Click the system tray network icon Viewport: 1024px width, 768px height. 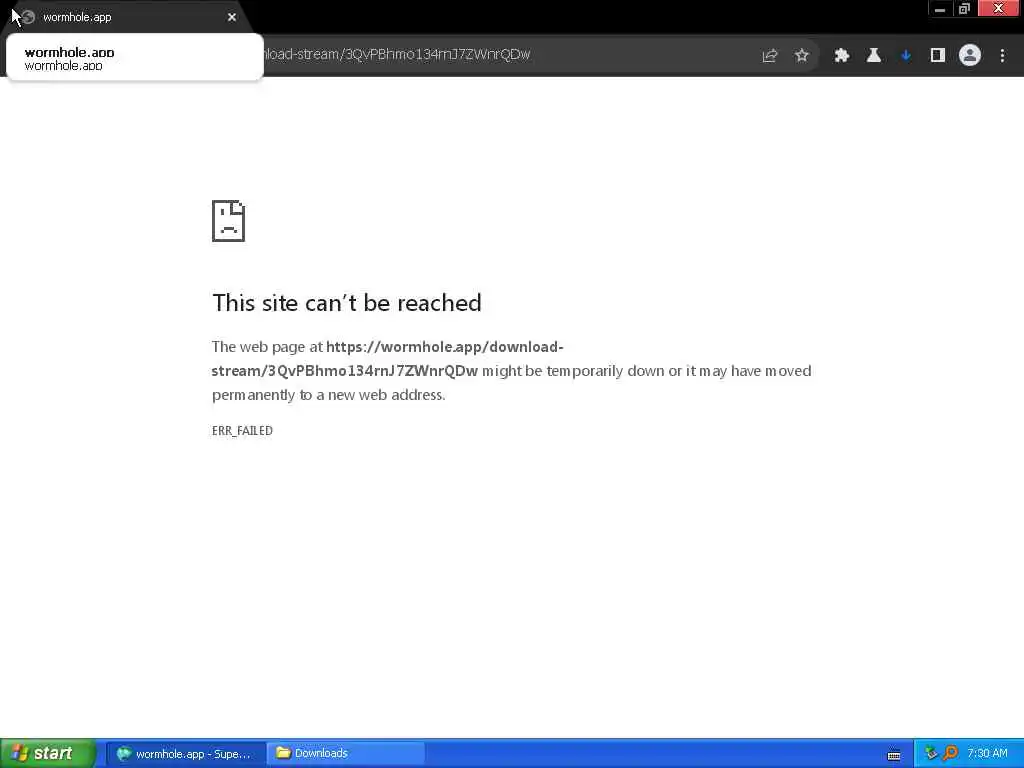[x=931, y=754]
